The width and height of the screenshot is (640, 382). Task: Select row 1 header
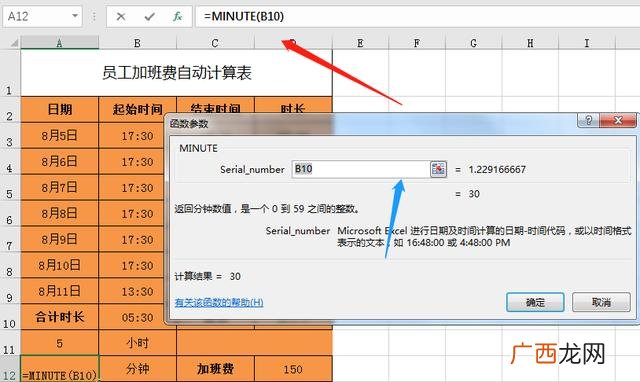point(10,73)
